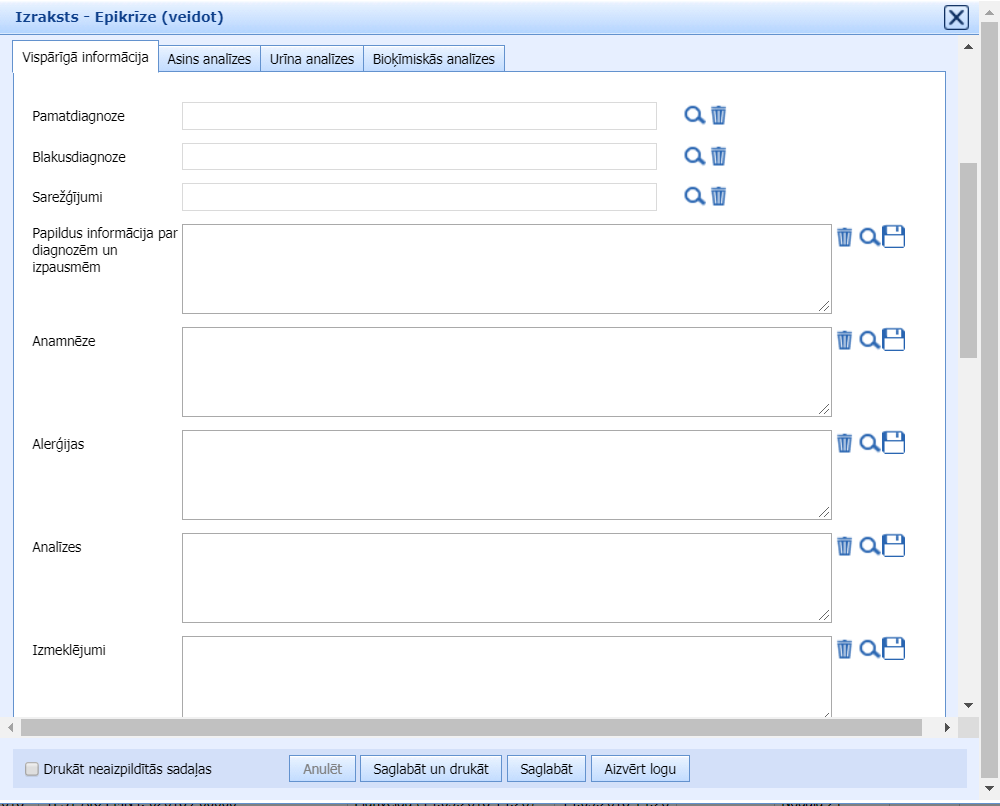Open the Urīna analīzes tab
Viewport: 1000px width, 806px height.
click(x=312, y=59)
